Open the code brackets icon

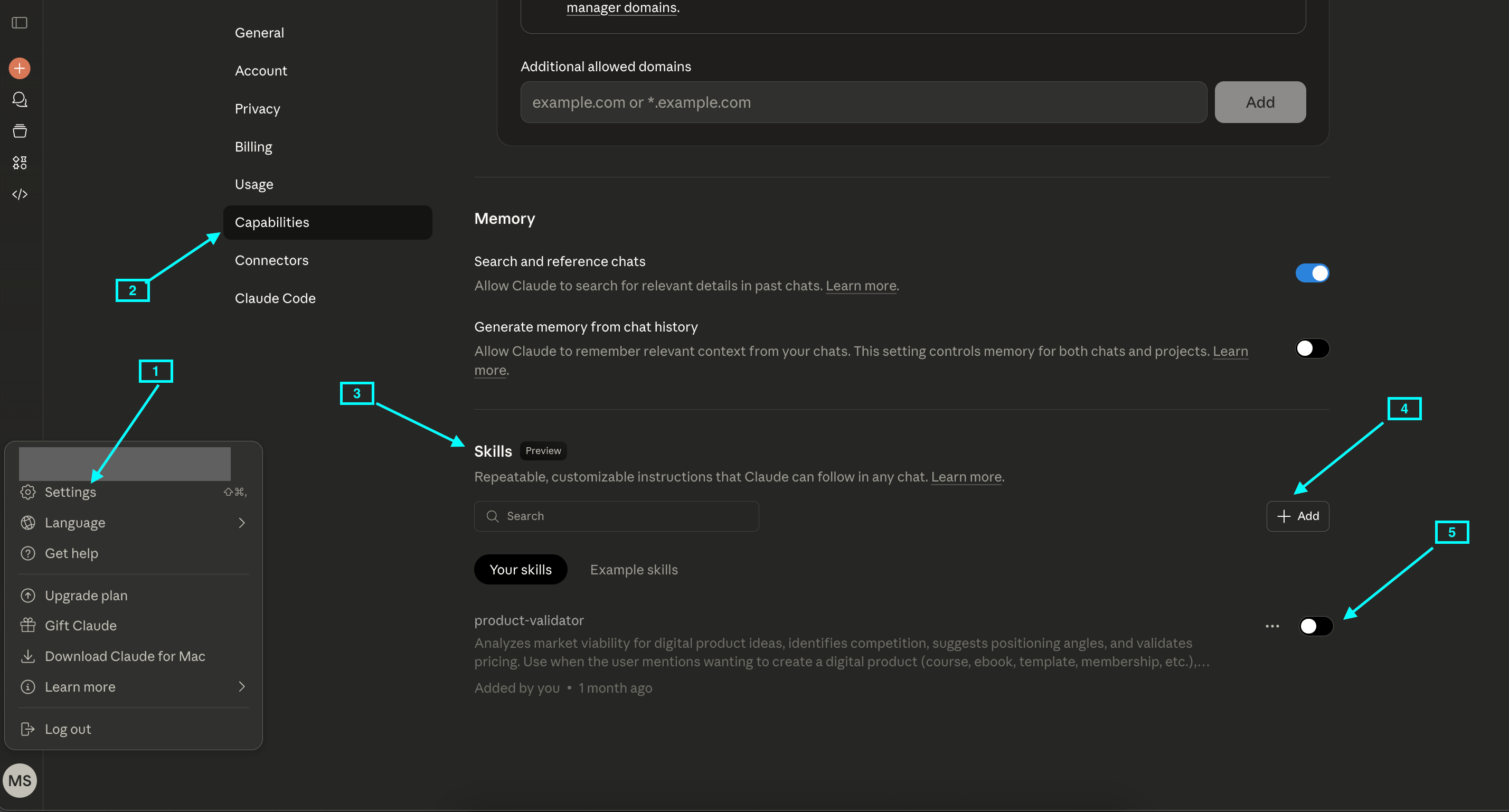(x=20, y=194)
